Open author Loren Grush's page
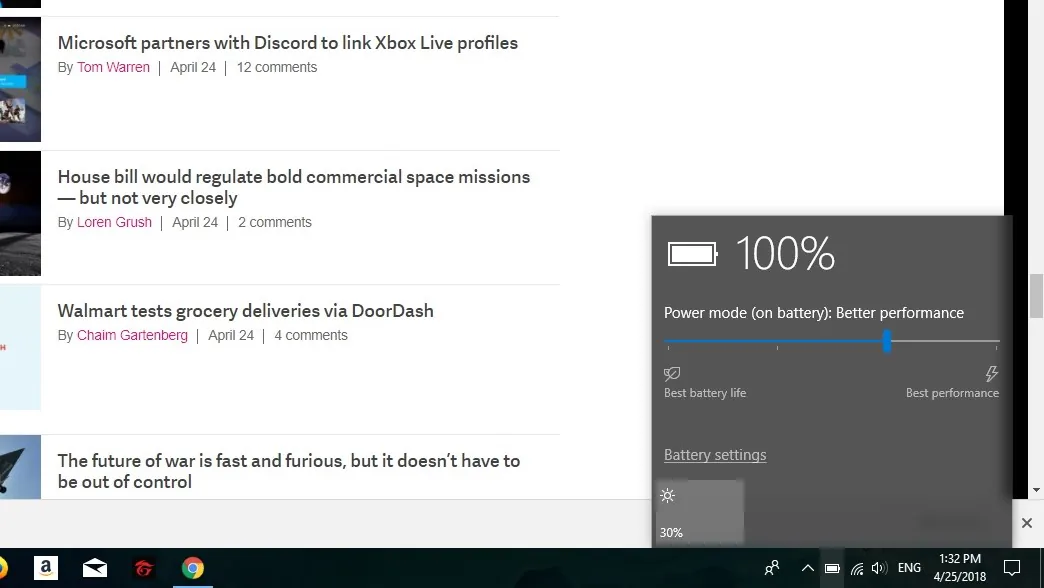Image resolution: width=1044 pixels, height=588 pixels. pos(115,222)
